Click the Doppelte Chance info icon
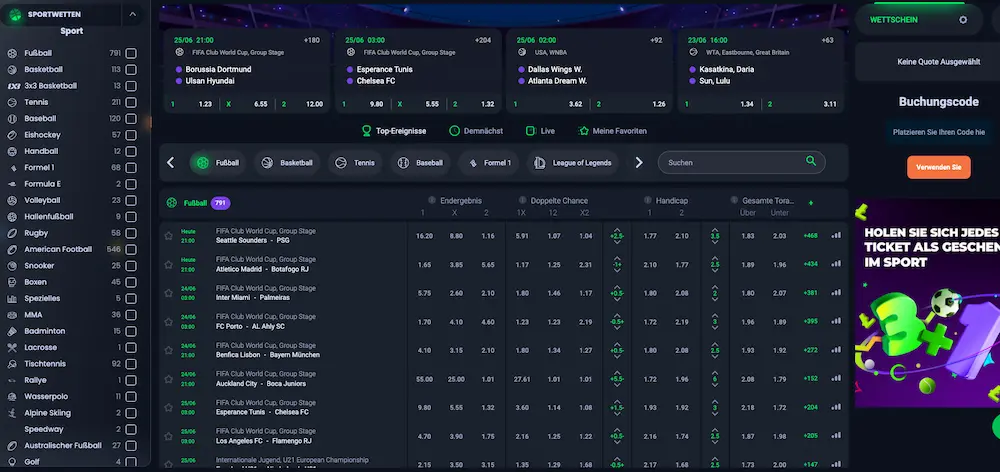 click(x=522, y=200)
